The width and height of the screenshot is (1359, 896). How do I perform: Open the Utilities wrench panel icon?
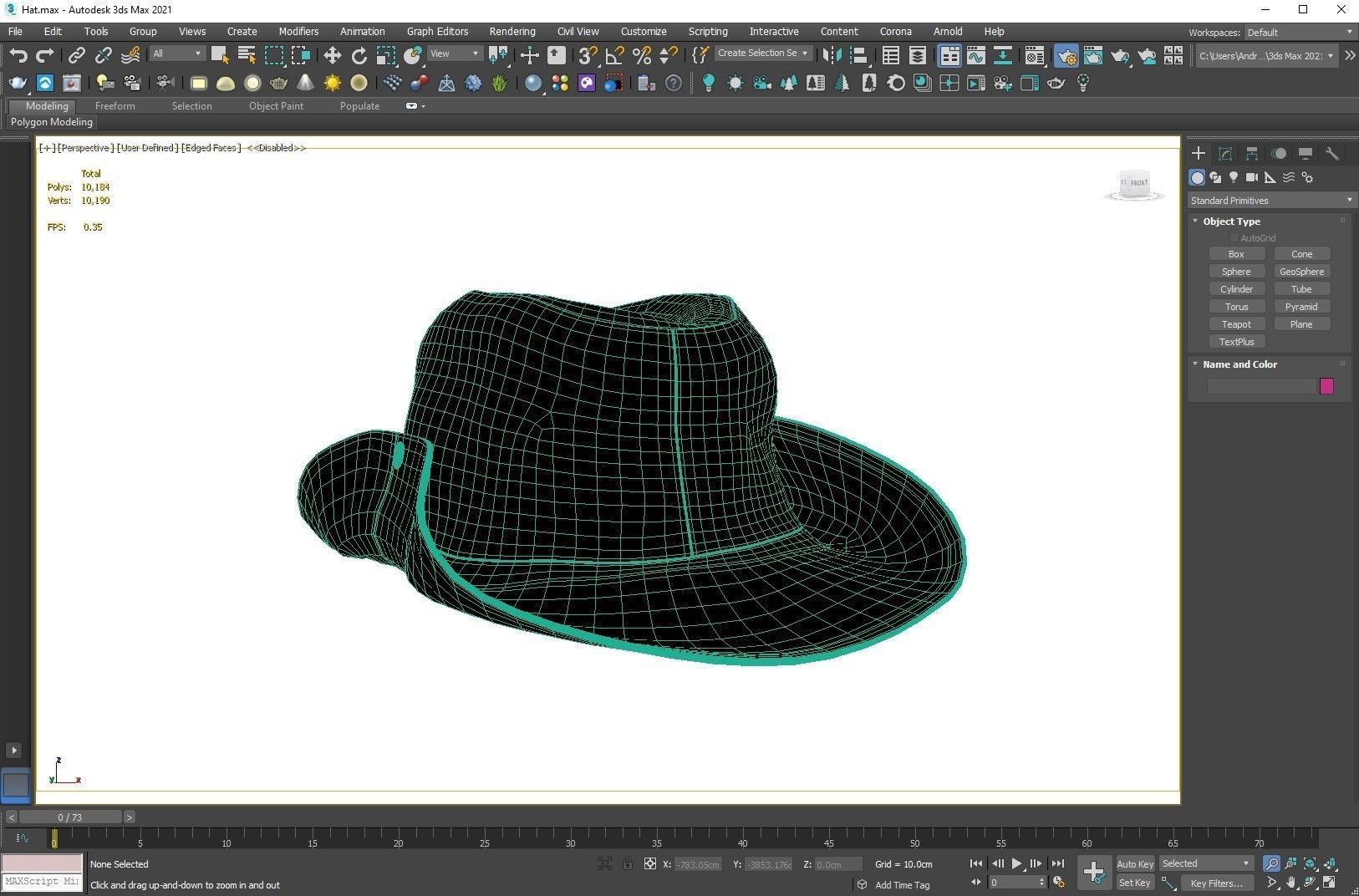click(1332, 154)
